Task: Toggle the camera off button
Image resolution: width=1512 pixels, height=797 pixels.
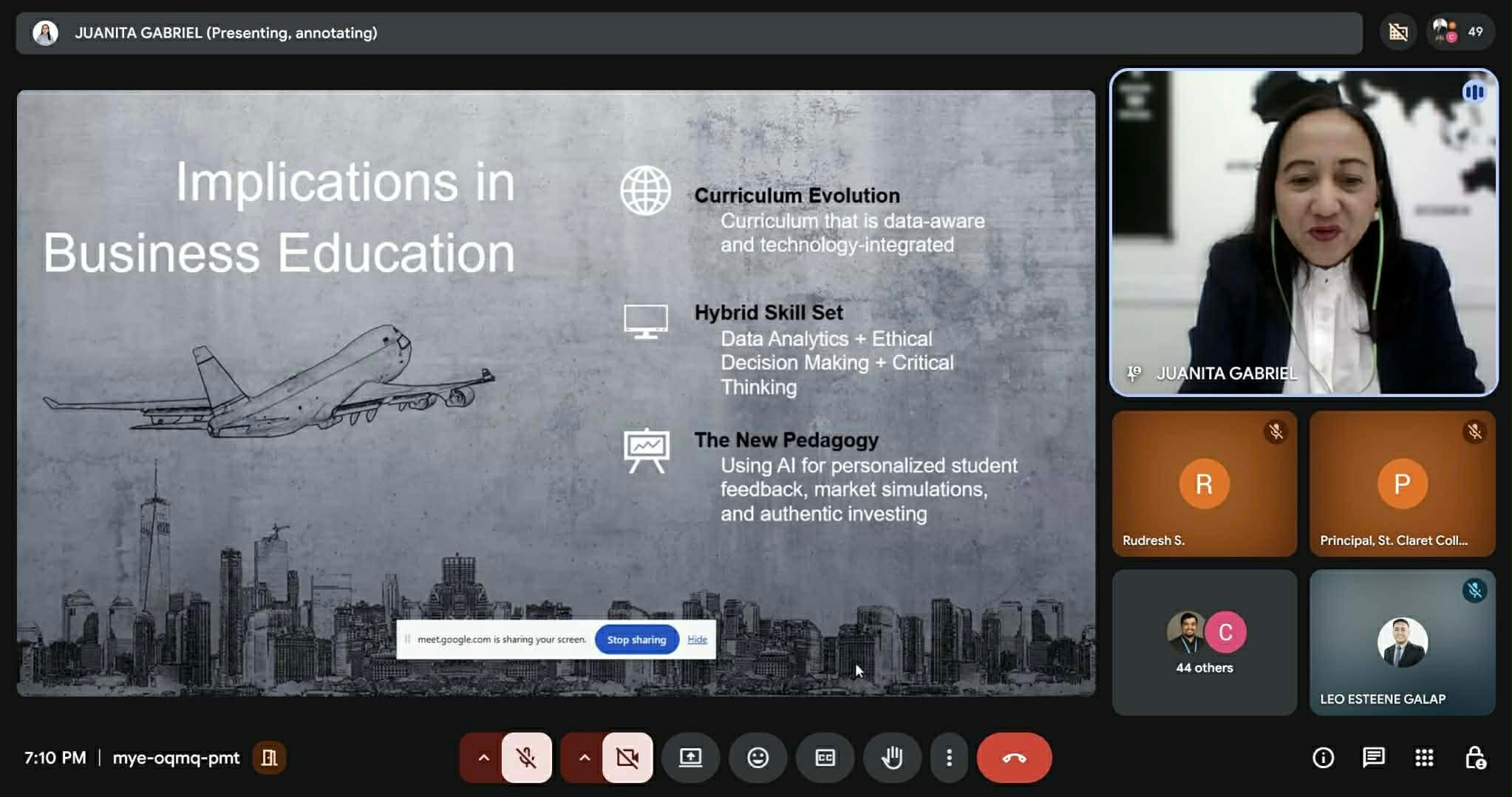Action: pos(627,758)
